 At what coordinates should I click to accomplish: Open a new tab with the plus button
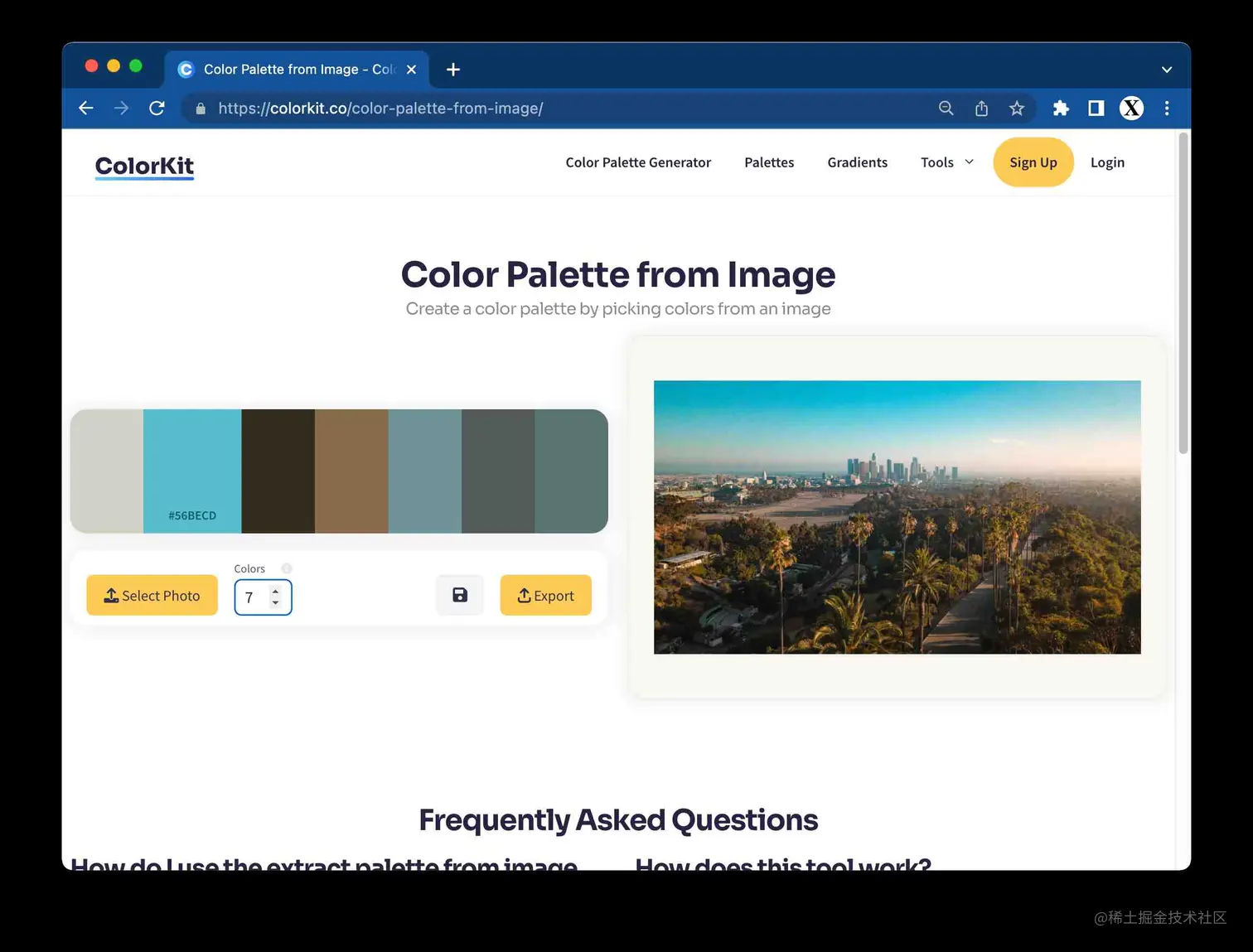click(x=453, y=70)
